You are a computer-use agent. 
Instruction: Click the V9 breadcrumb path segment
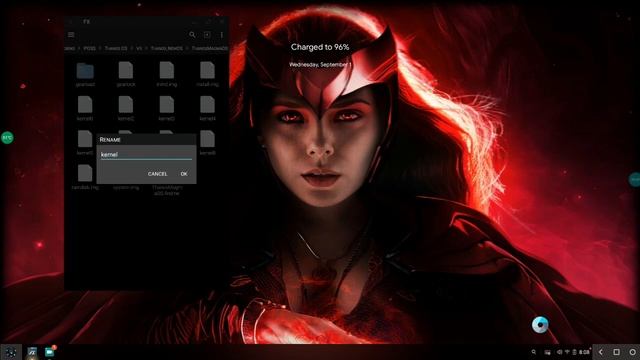pos(139,48)
